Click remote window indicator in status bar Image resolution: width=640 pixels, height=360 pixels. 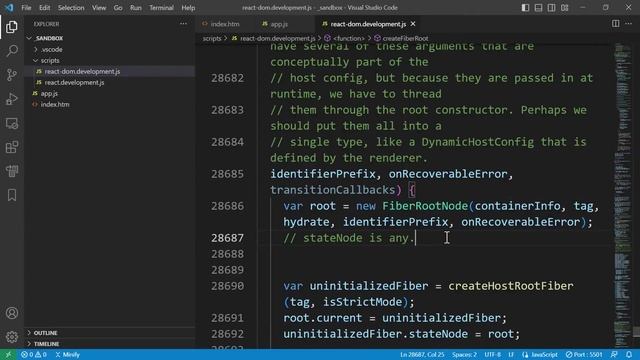pyautogui.click(x=8, y=355)
